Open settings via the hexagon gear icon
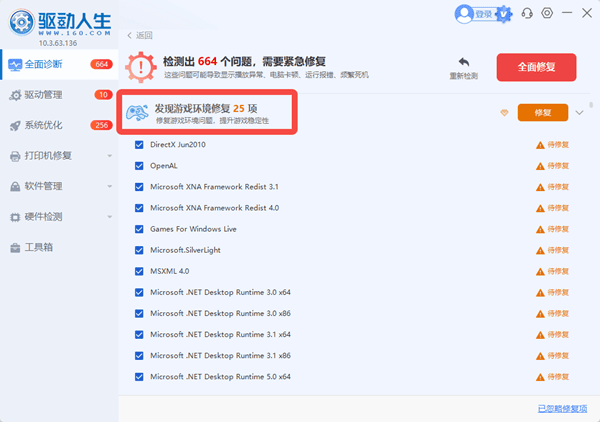600x422 pixels. pyautogui.click(x=547, y=13)
